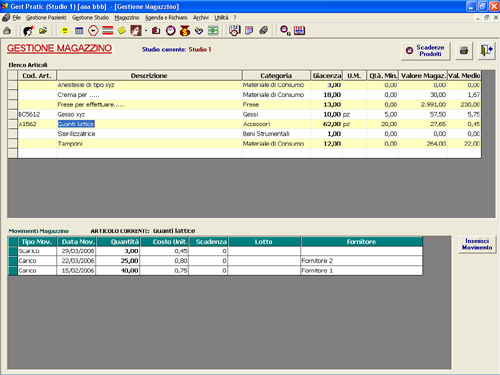Click the Inserisci Movimento button
Image resolution: width=500 pixels, height=375 pixels.
[x=477, y=244]
